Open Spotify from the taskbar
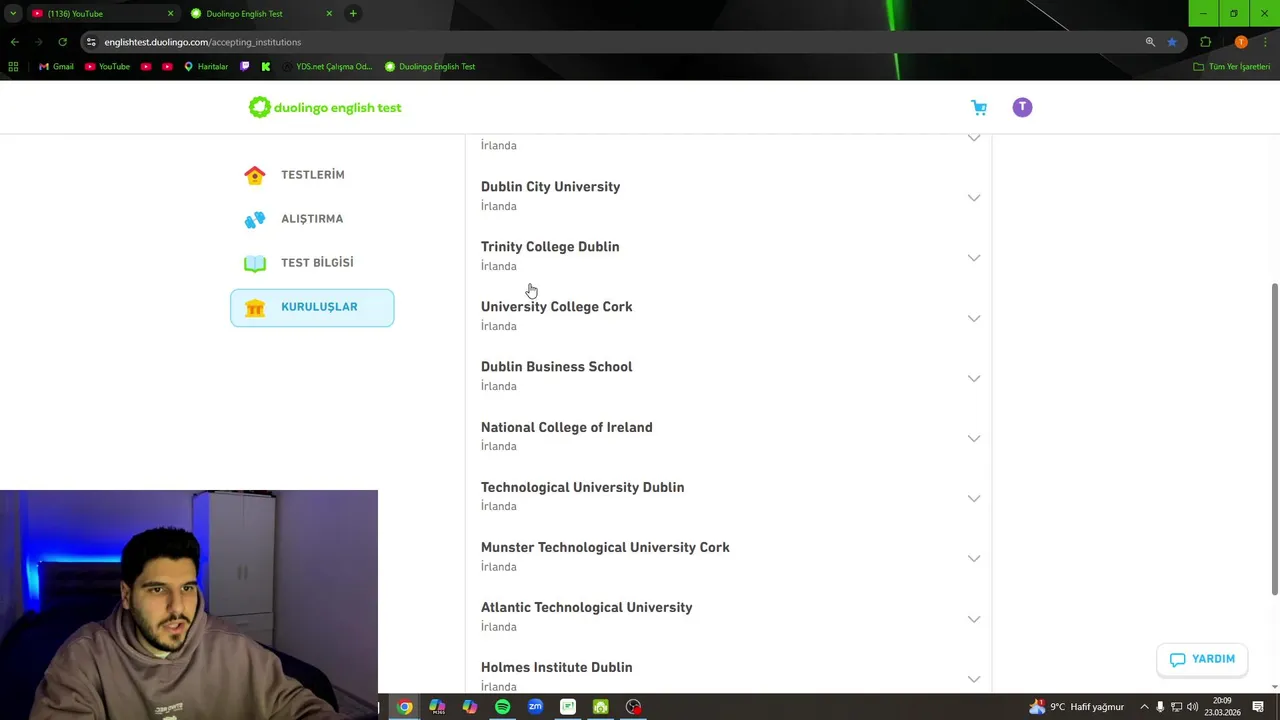 pyautogui.click(x=502, y=707)
